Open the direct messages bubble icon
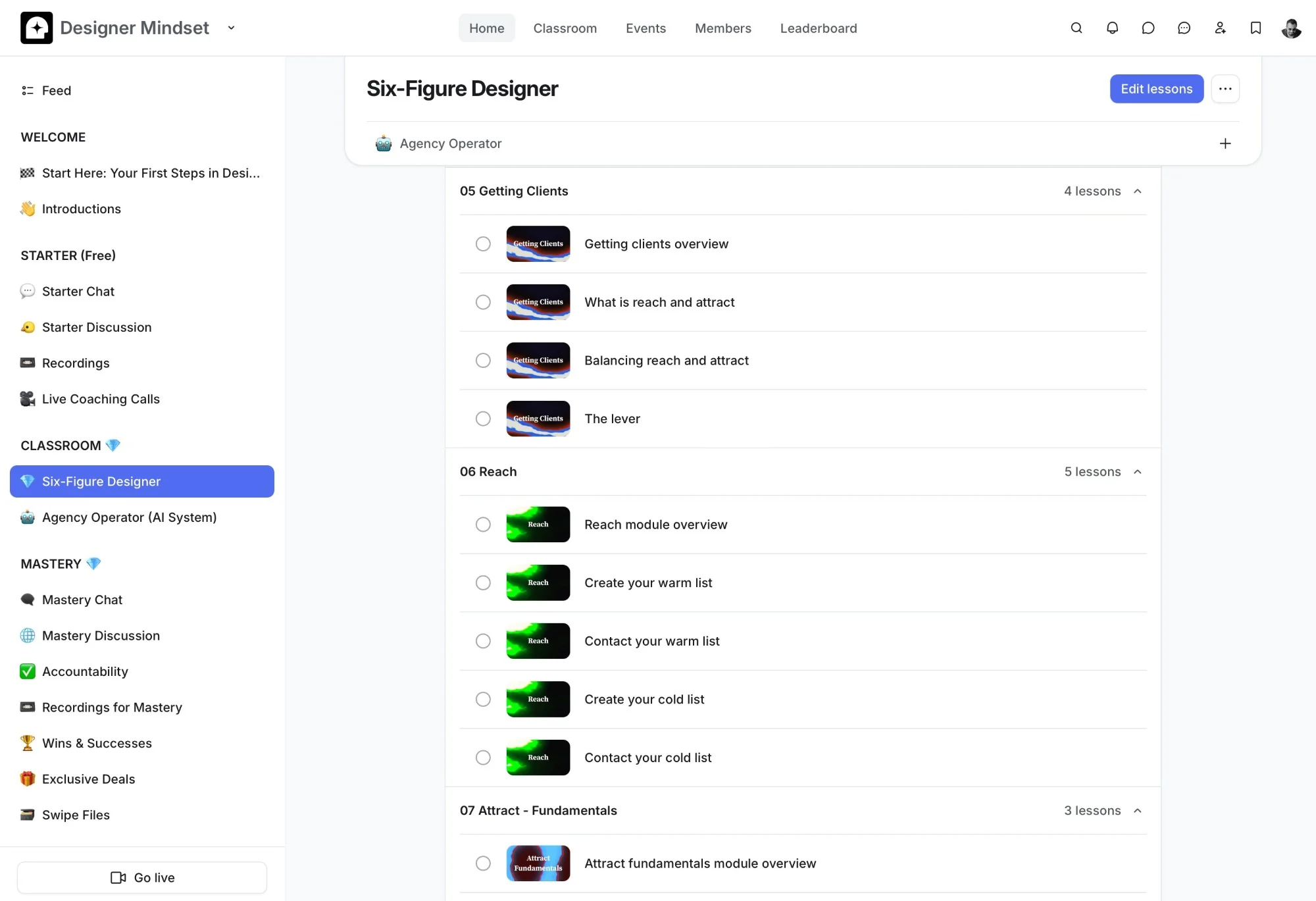 (x=1148, y=28)
